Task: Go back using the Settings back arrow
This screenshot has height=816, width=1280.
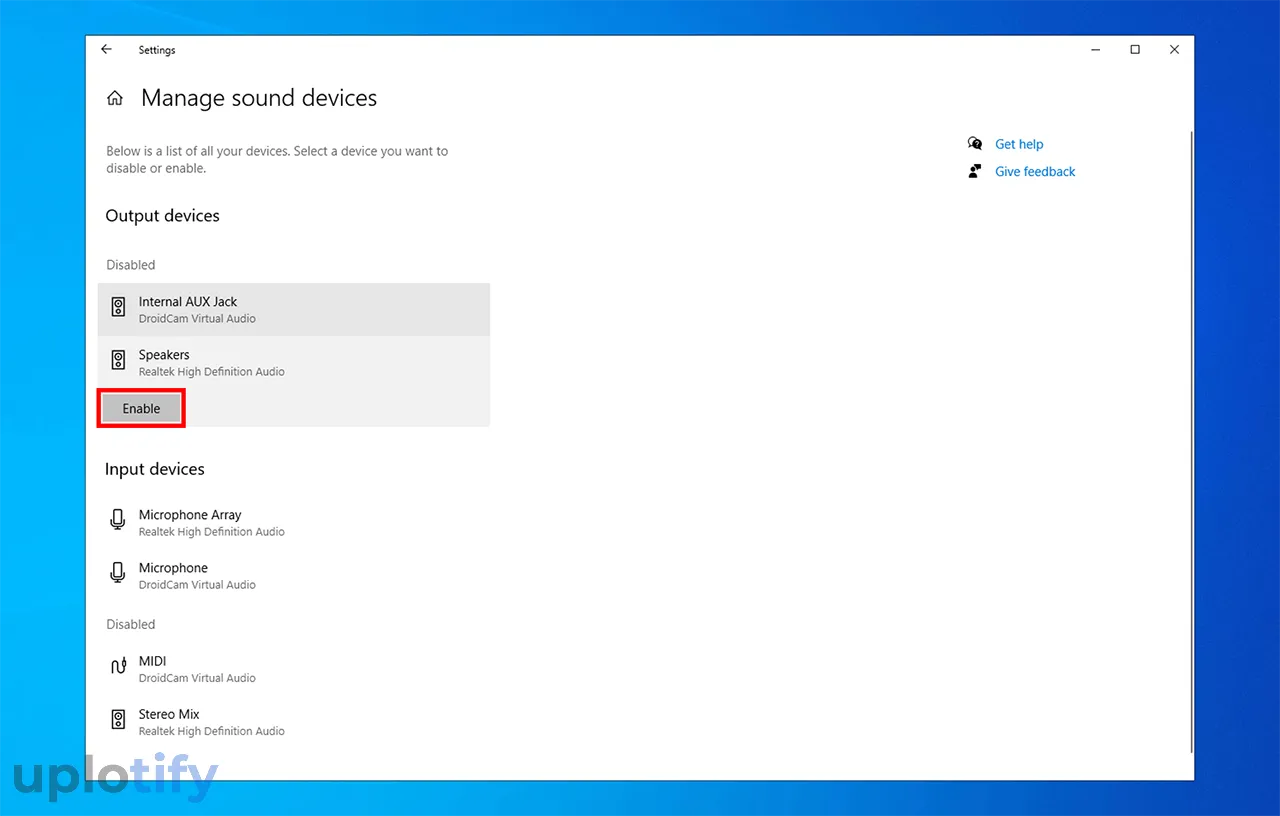Action: click(x=106, y=50)
